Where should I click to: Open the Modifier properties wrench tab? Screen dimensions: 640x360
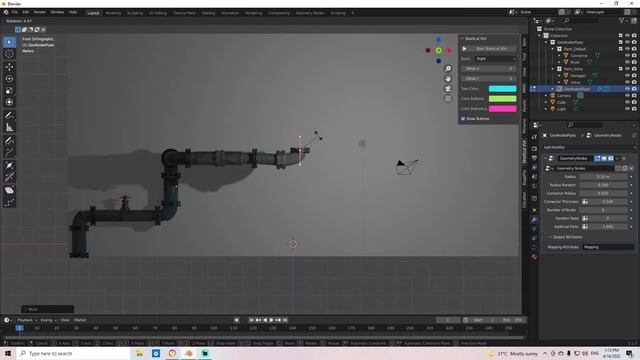pyautogui.click(x=534, y=220)
